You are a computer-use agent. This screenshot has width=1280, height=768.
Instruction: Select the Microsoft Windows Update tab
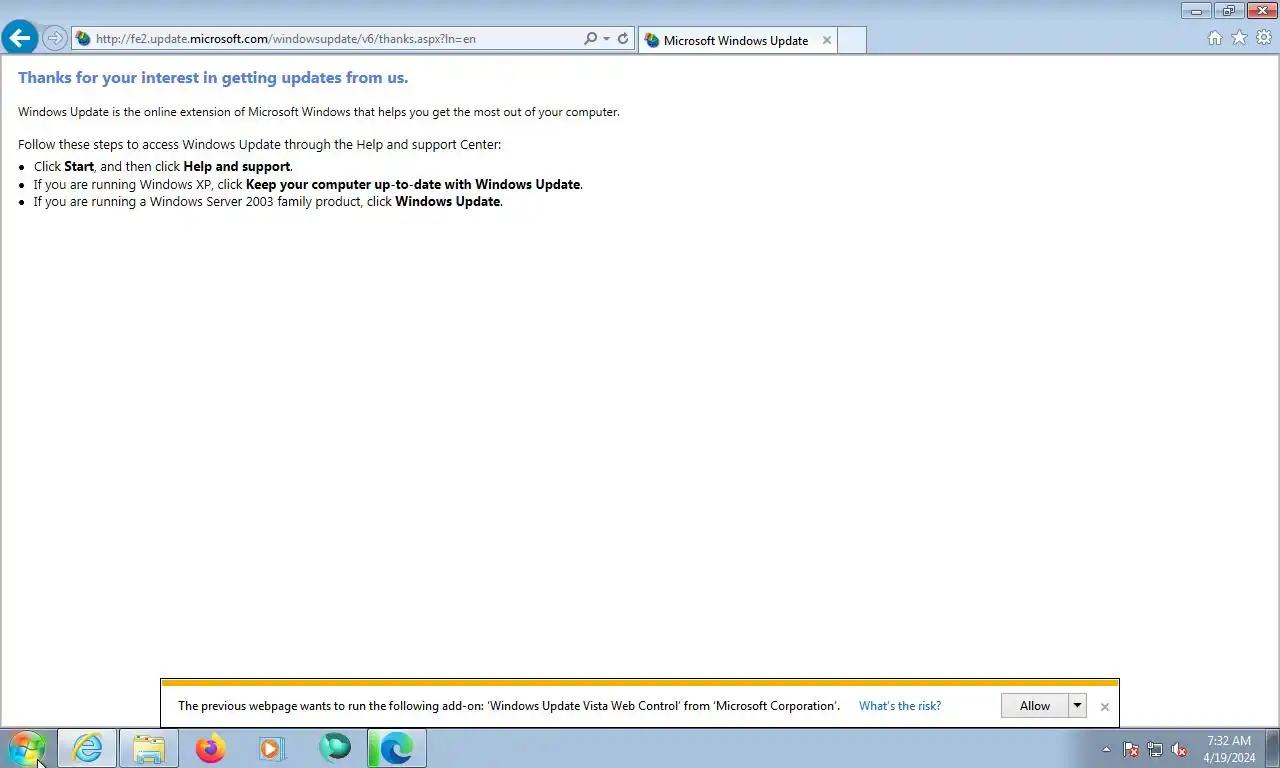click(x=736, y=40)
